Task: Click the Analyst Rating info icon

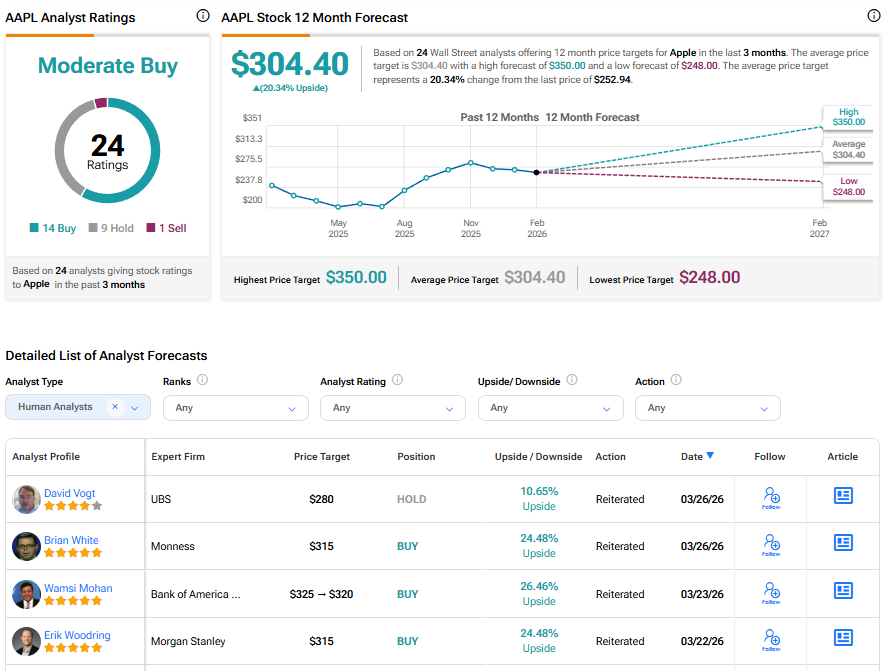Action: [x=397, y=380]
